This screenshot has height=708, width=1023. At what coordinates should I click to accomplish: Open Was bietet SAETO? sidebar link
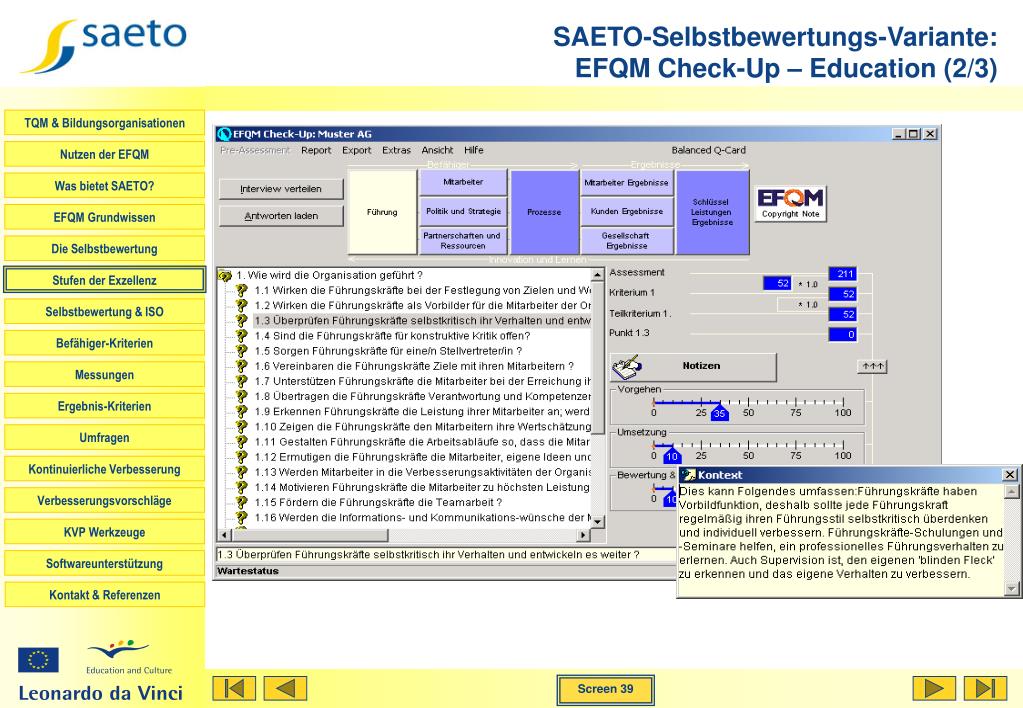104,186
